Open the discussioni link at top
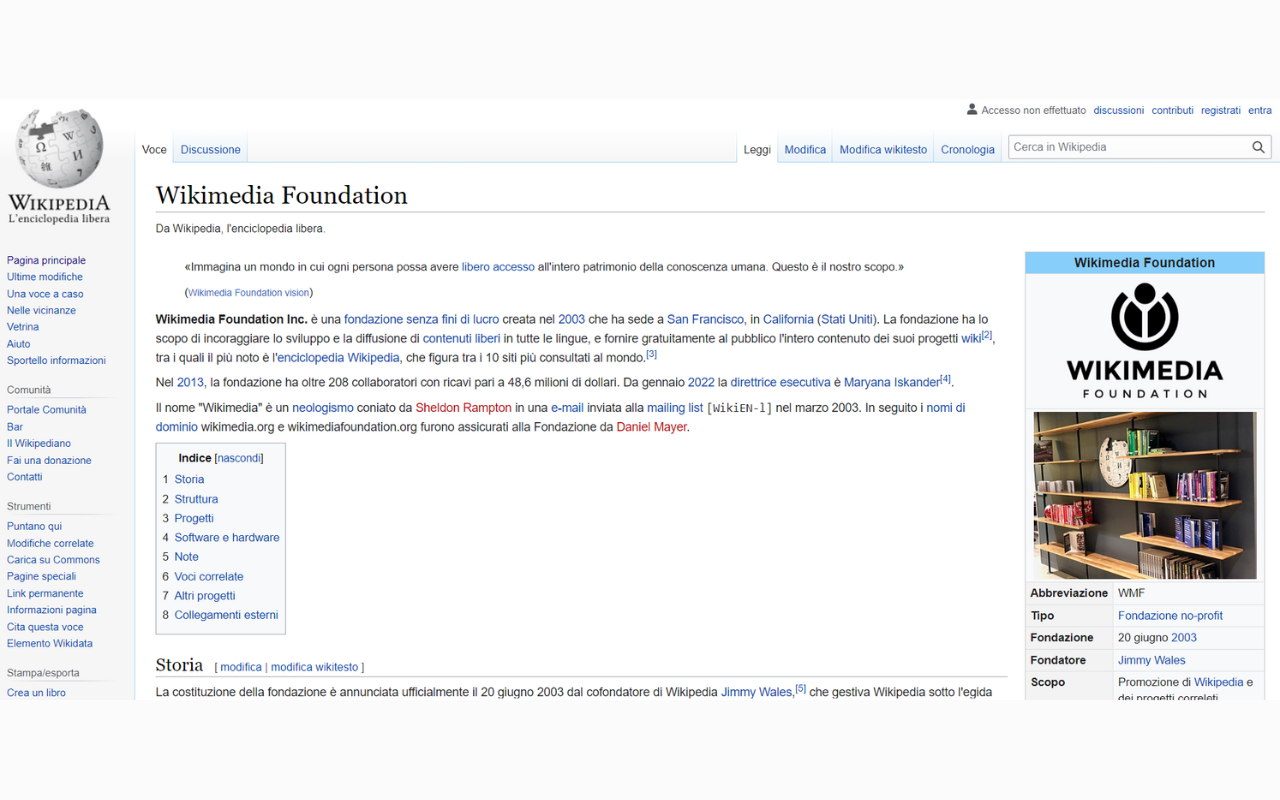Screen dimensions: 1280x800 click(1118, 110)
